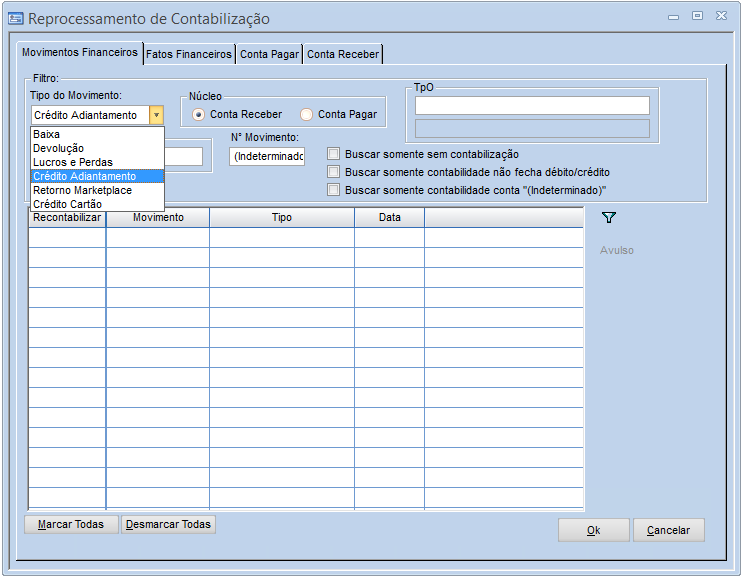Collapse the Tipo do Movimento dropdown arrow
This screenshot has width=745, height=579.
[x=156, y=115]
